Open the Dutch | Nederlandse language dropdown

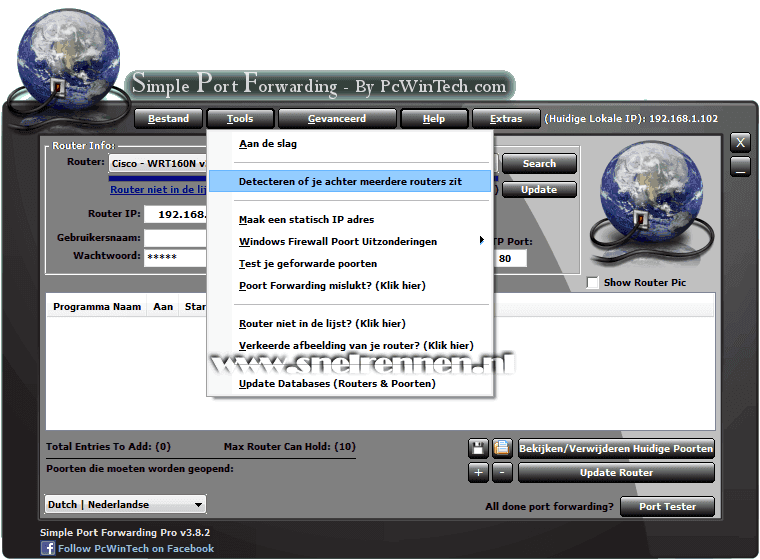(x=125, y=504)
